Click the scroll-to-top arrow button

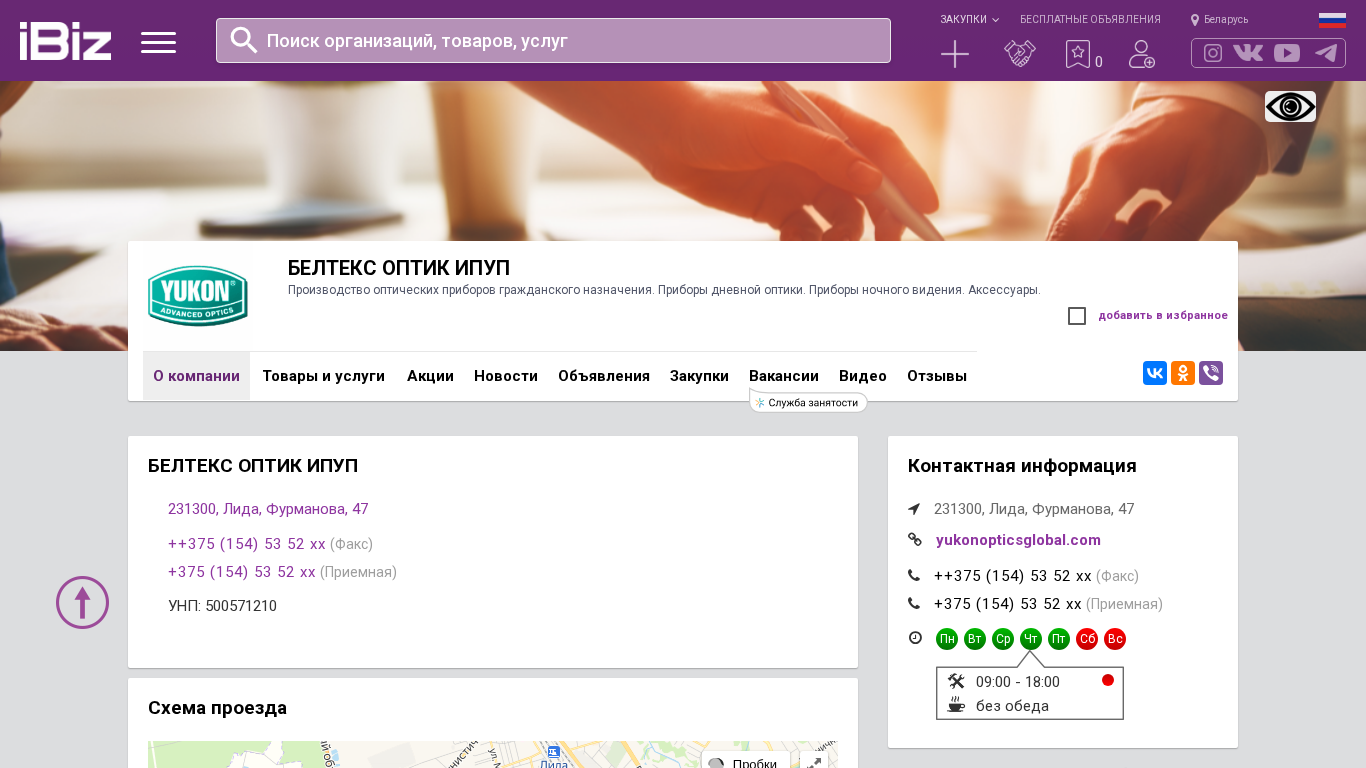(x=82, y=602)
